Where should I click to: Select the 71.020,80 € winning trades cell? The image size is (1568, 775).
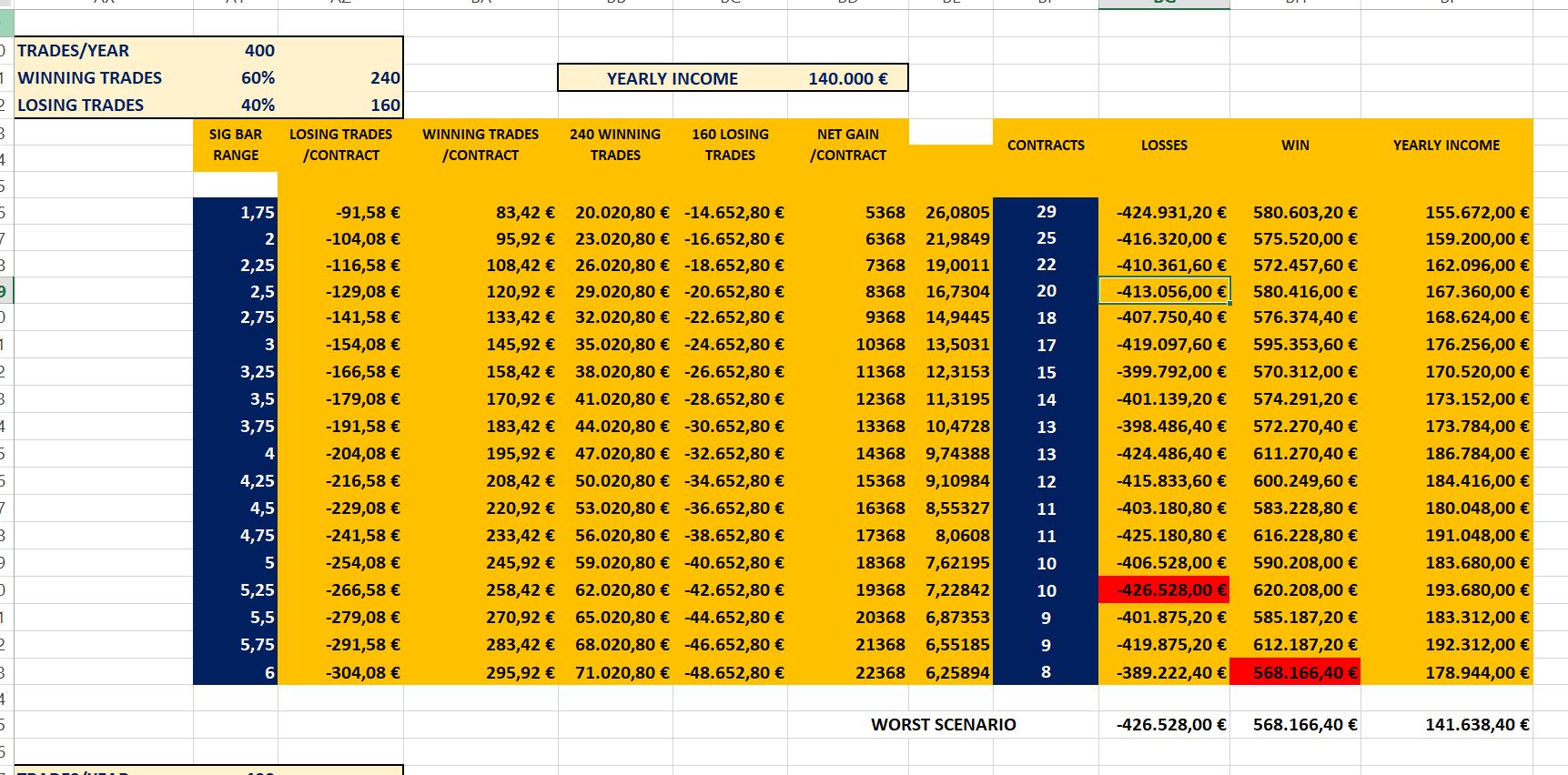(615, 673)
